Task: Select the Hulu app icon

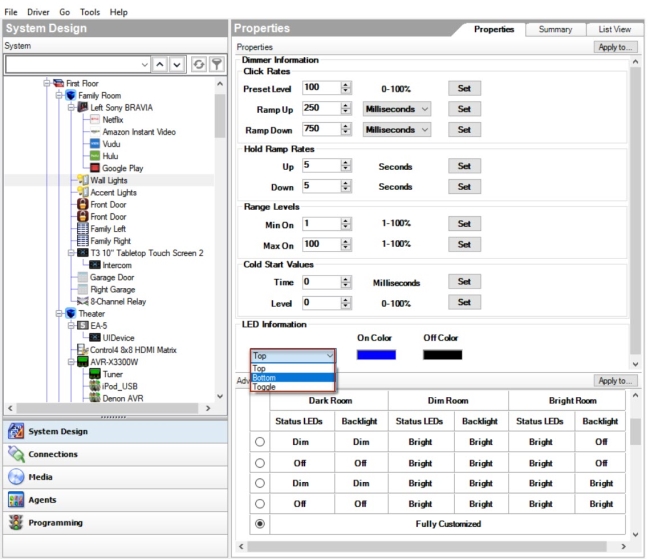Action: pyautogui.click(x=95, y=156)
